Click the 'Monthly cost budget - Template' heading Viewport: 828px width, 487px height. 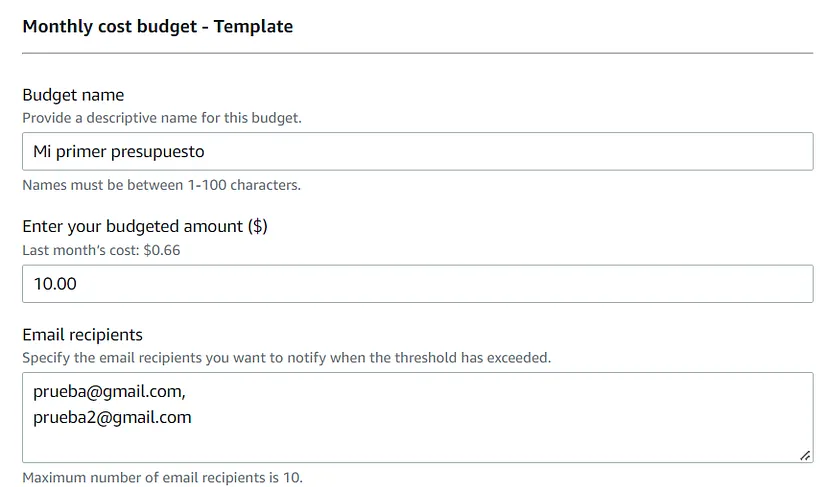157,26
